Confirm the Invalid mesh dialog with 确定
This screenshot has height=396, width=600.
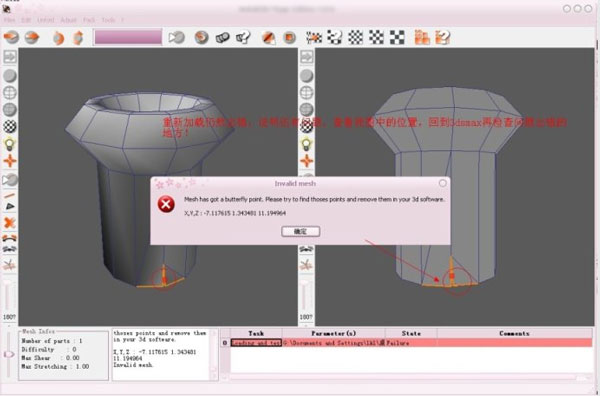300,231
